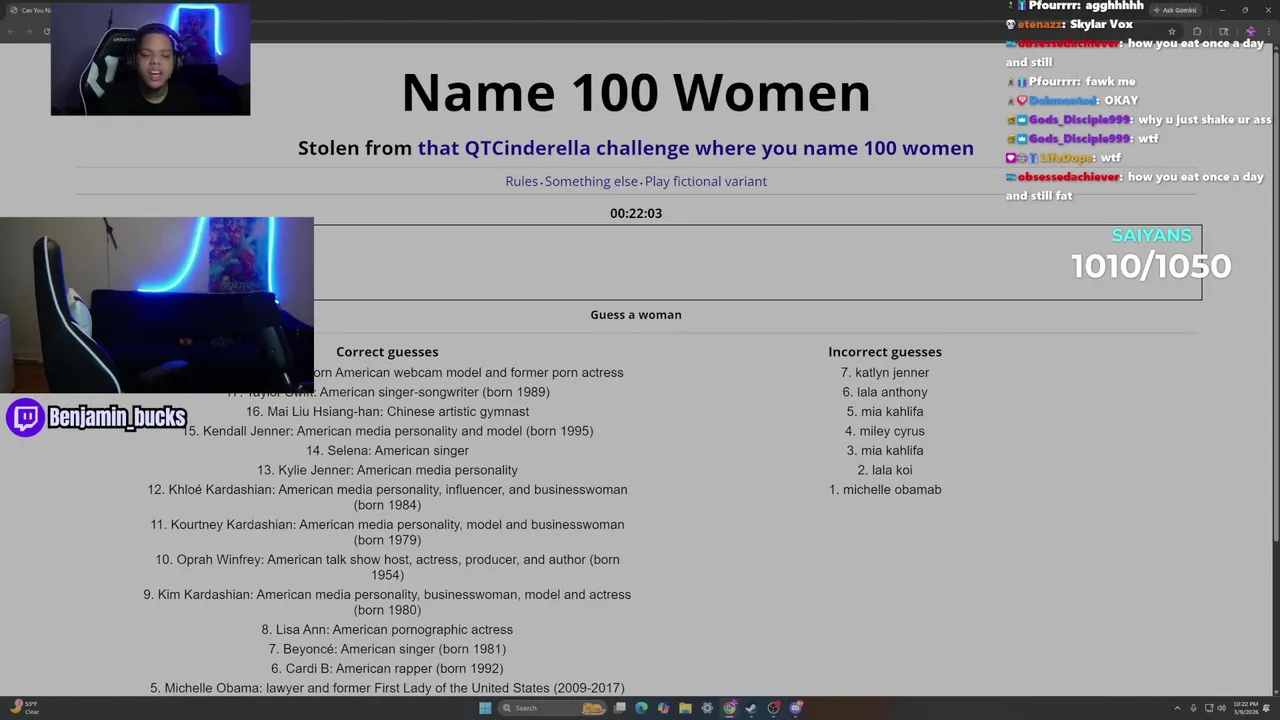Click the 'Correct guesses' heading

pos(387,352)
